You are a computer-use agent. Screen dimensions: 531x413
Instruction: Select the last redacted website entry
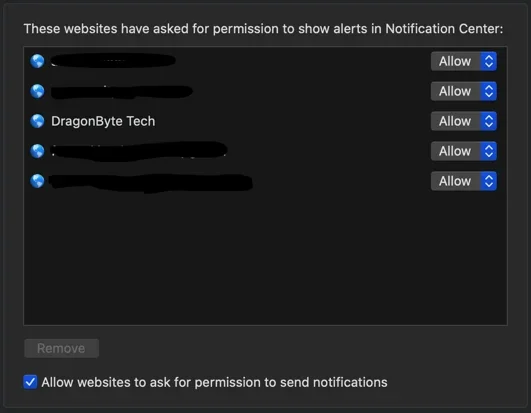[x=265, y=181]
